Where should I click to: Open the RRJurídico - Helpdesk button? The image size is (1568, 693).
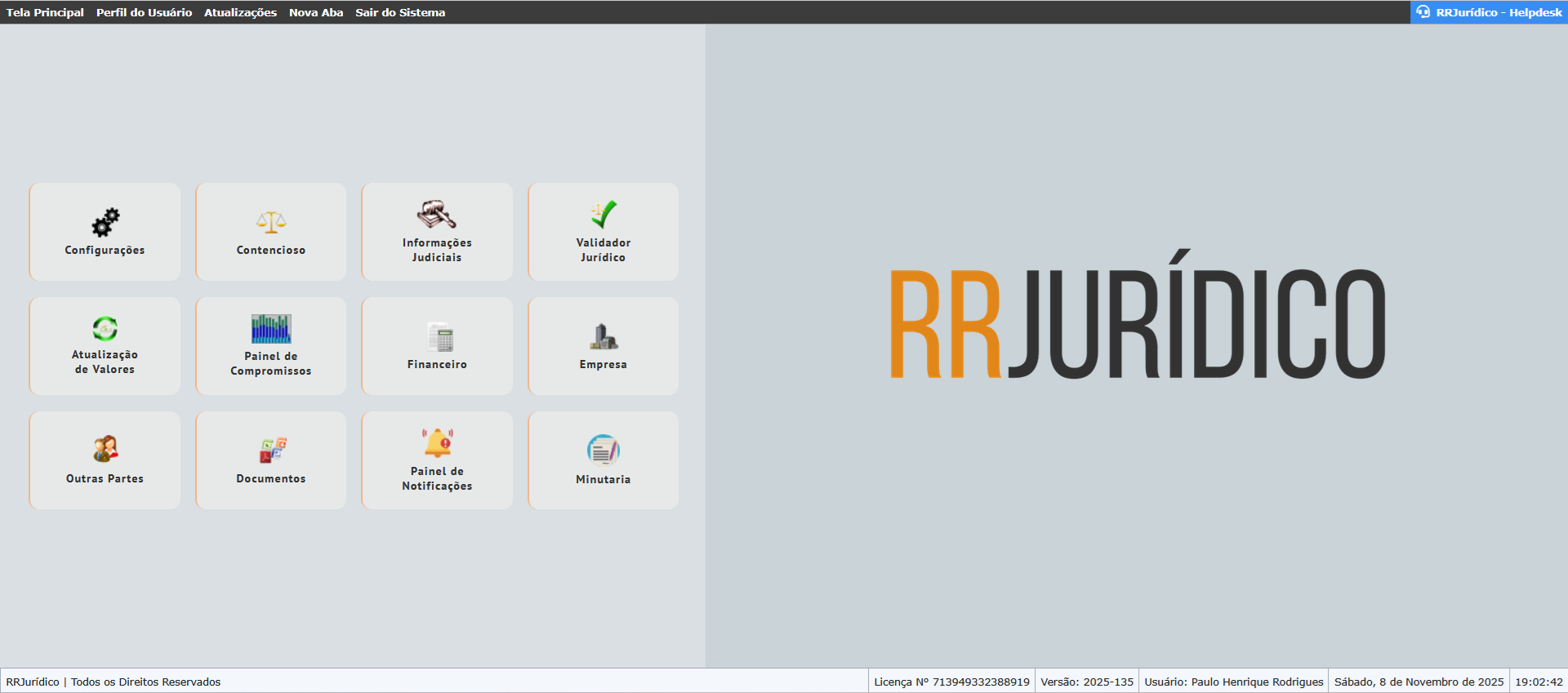point(1490,12)
